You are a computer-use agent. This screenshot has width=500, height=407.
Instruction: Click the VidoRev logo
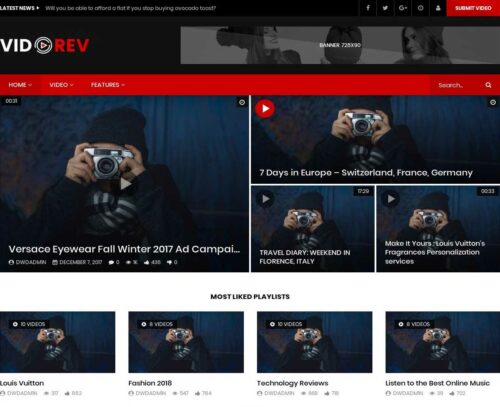[x=45, y=45]
